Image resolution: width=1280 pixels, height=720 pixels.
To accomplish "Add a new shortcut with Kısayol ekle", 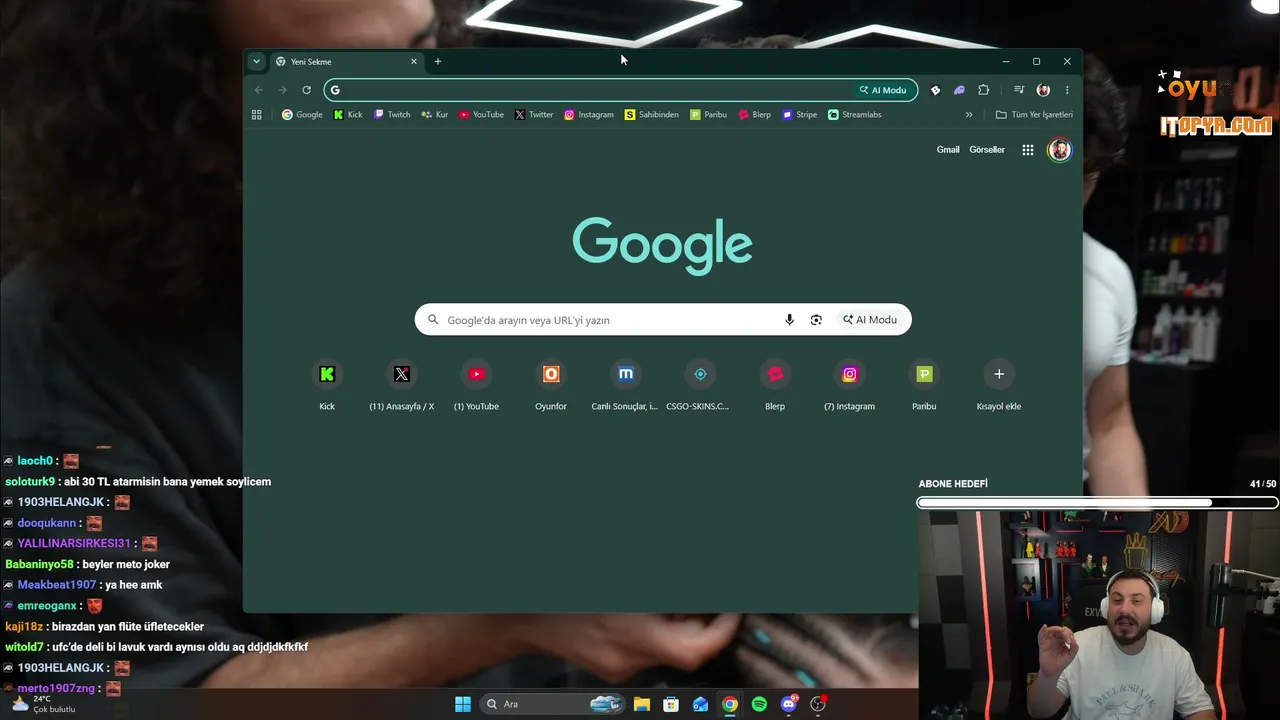I will [x=999, y=385].
